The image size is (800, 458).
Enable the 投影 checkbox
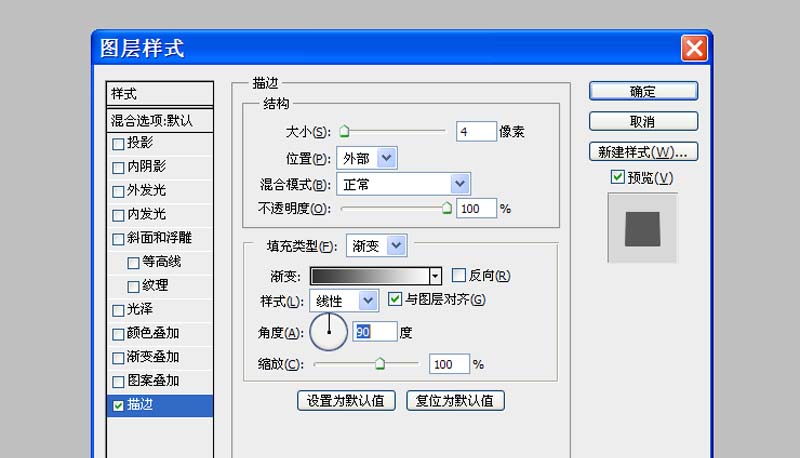(119, 143)
